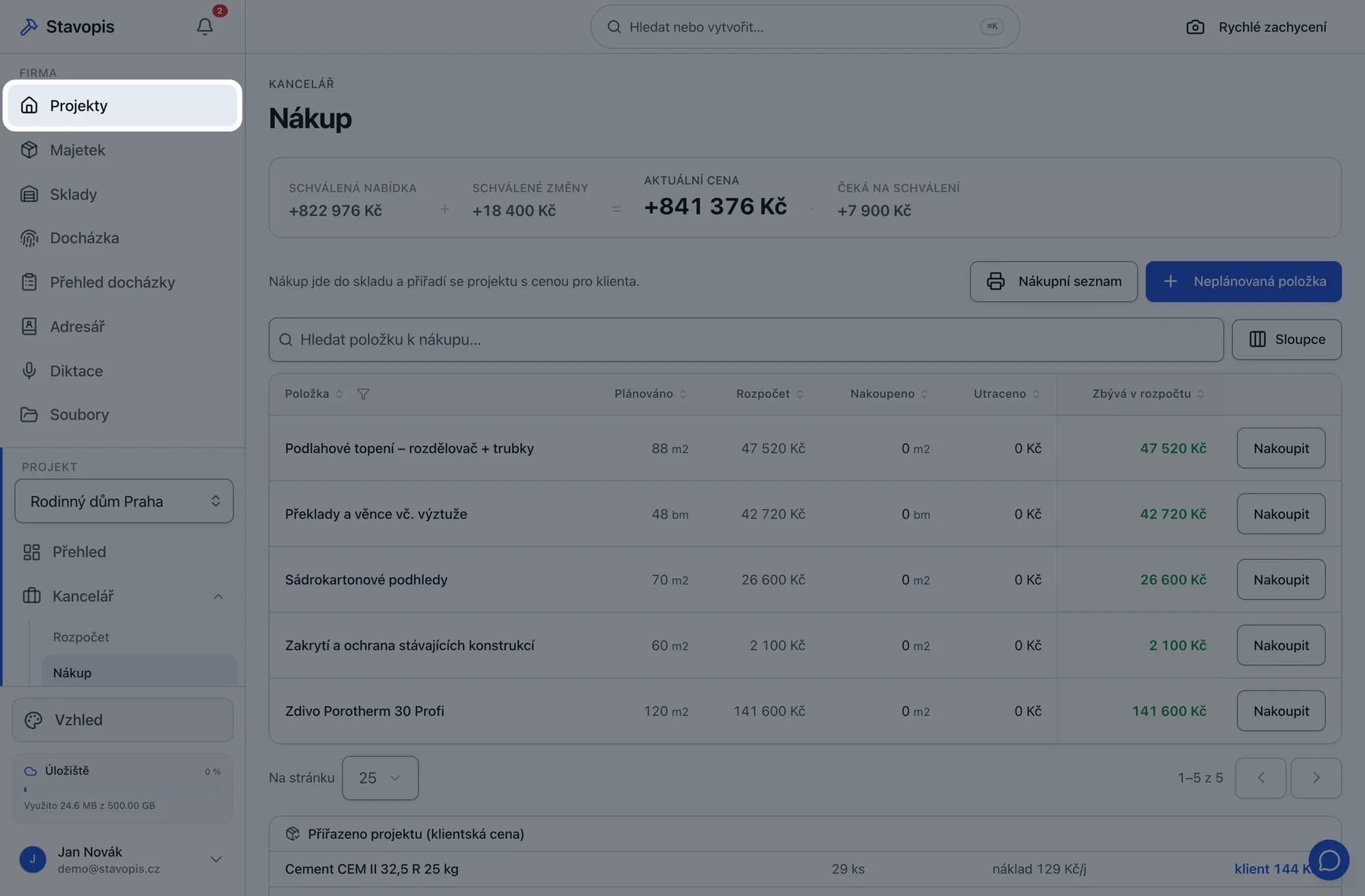Screen dimensions: 1365x896
Task: Select Nákup sub-item in the sidebar
Action: (139, 673)
